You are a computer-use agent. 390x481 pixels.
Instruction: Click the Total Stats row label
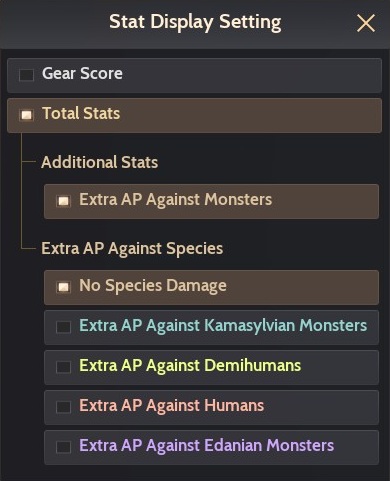81,113
